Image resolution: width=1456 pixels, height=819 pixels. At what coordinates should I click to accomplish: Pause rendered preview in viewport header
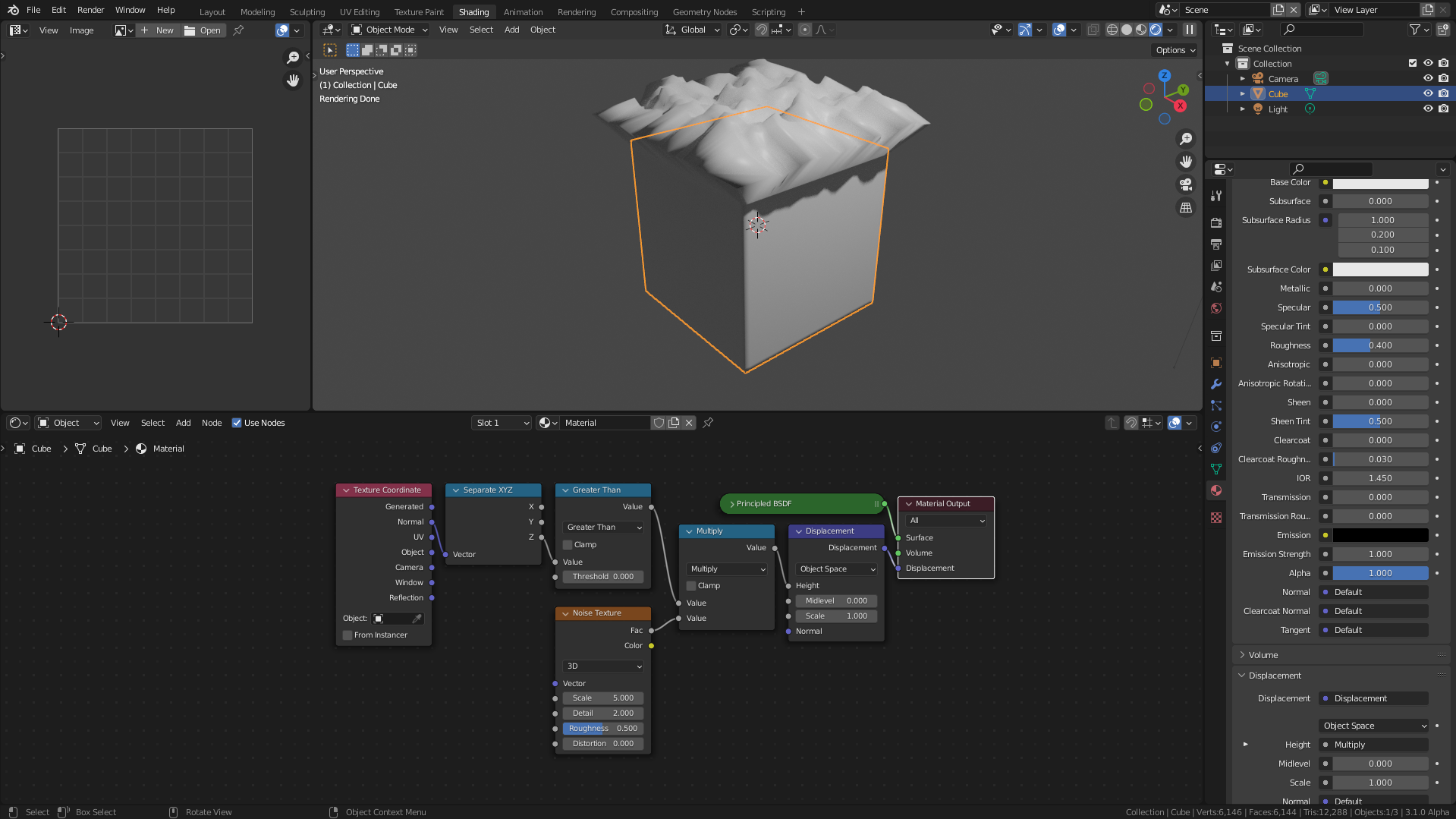pos(1190,30)
